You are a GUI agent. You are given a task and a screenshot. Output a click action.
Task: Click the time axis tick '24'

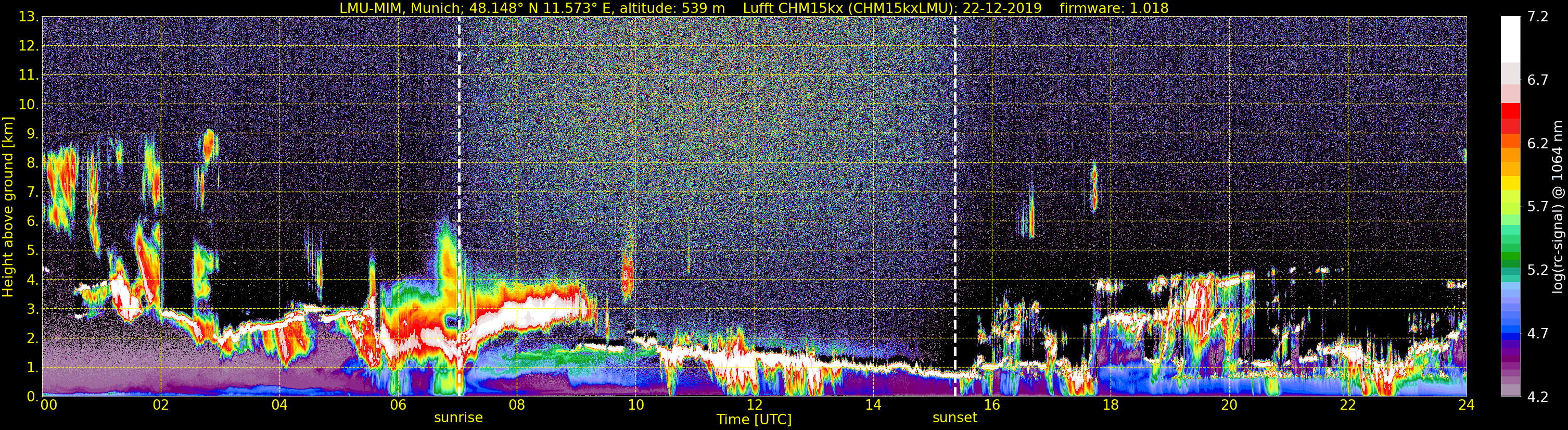tap(1467, 405)
